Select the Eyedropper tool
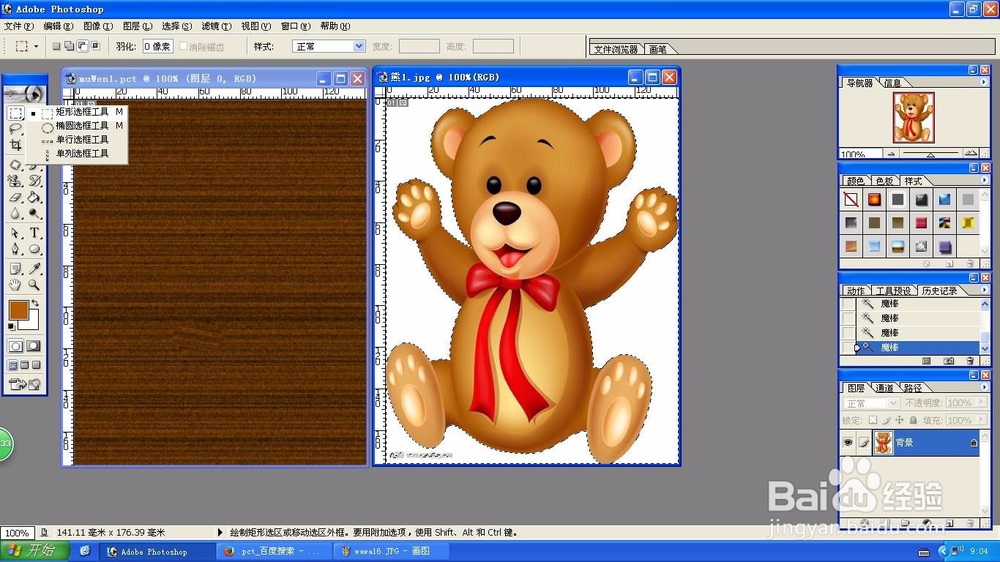The width and height of the screenshot is (1000, 562). coord(34,269)
